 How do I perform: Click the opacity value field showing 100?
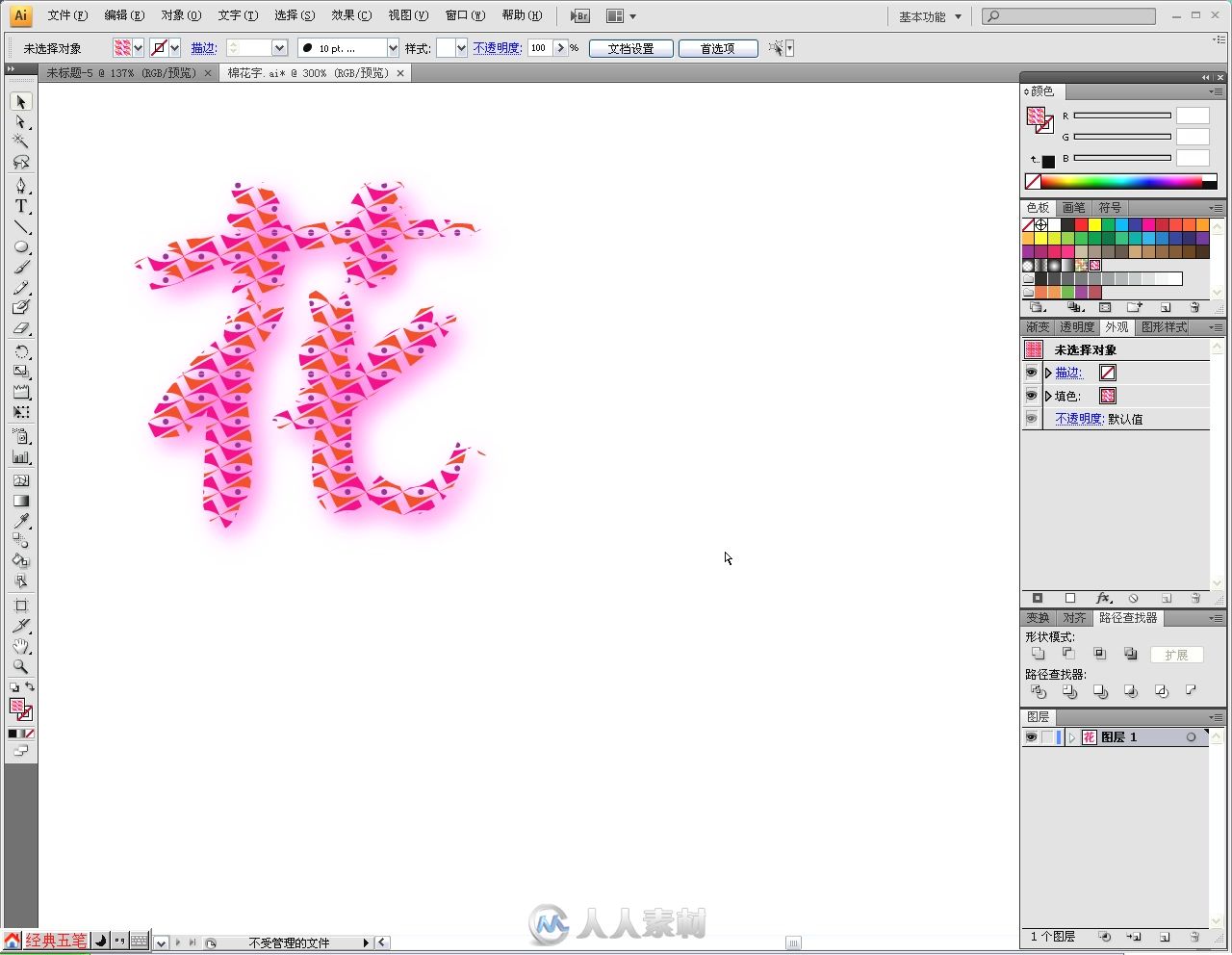539,48
